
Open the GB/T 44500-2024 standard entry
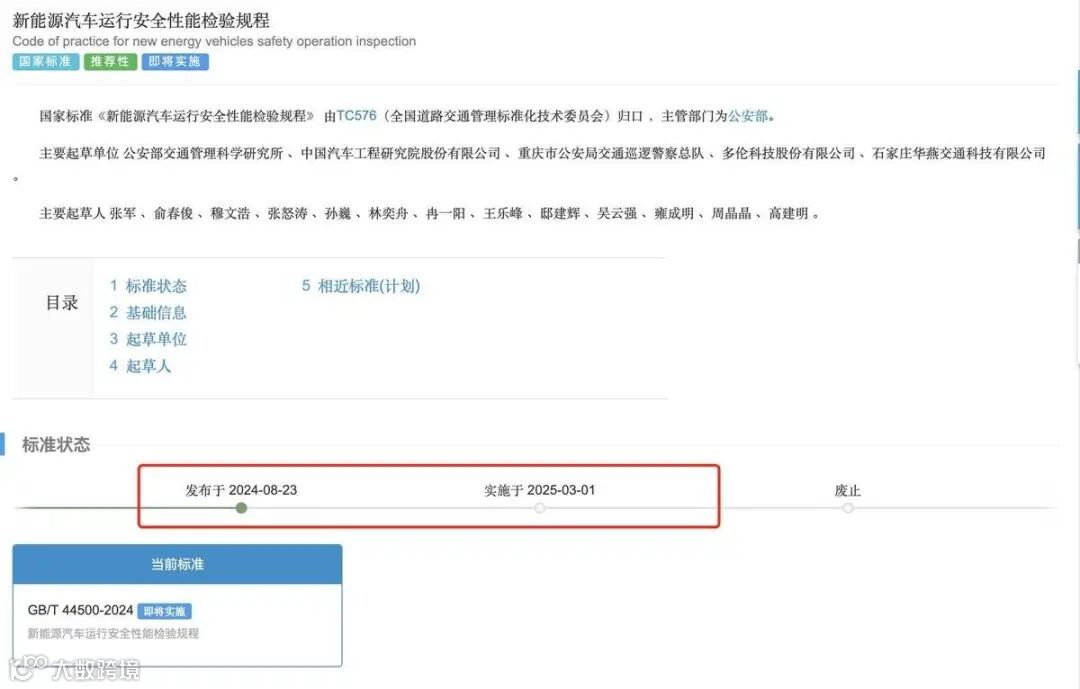point(80,610)
